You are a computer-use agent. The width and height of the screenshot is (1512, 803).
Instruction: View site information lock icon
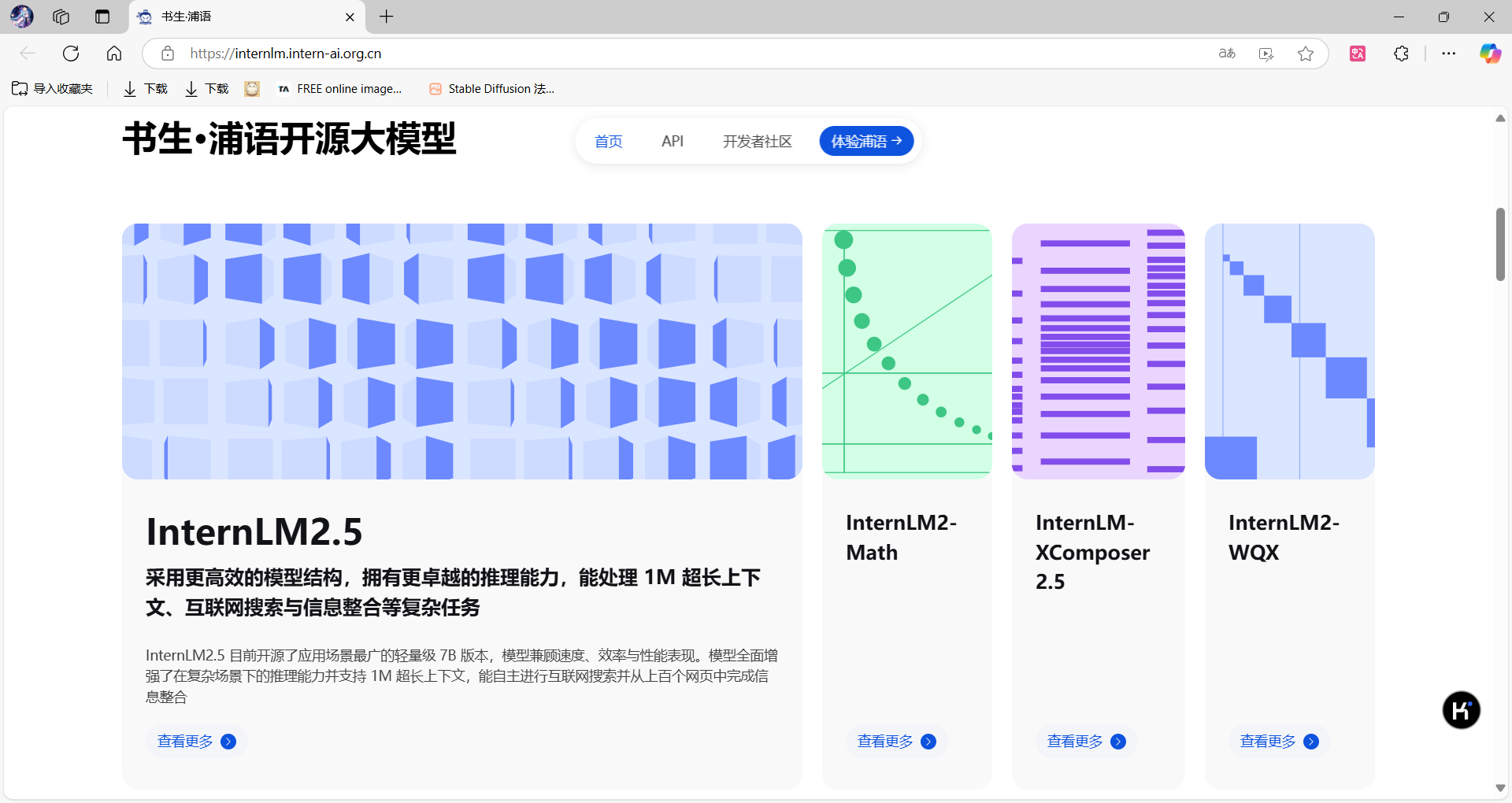point(168,54)
